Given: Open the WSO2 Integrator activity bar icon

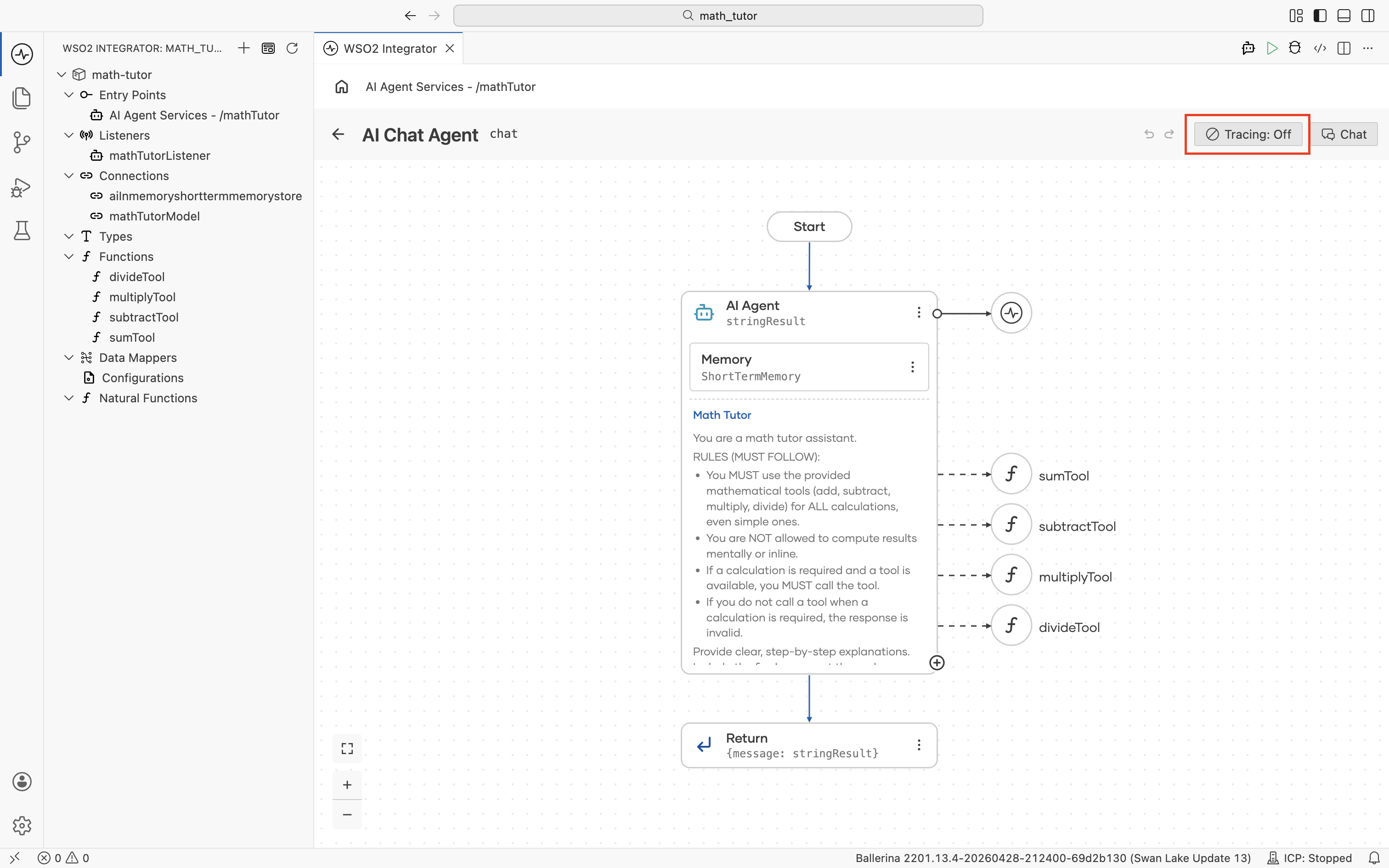Looking at the screenshot, I should (22, 55).
